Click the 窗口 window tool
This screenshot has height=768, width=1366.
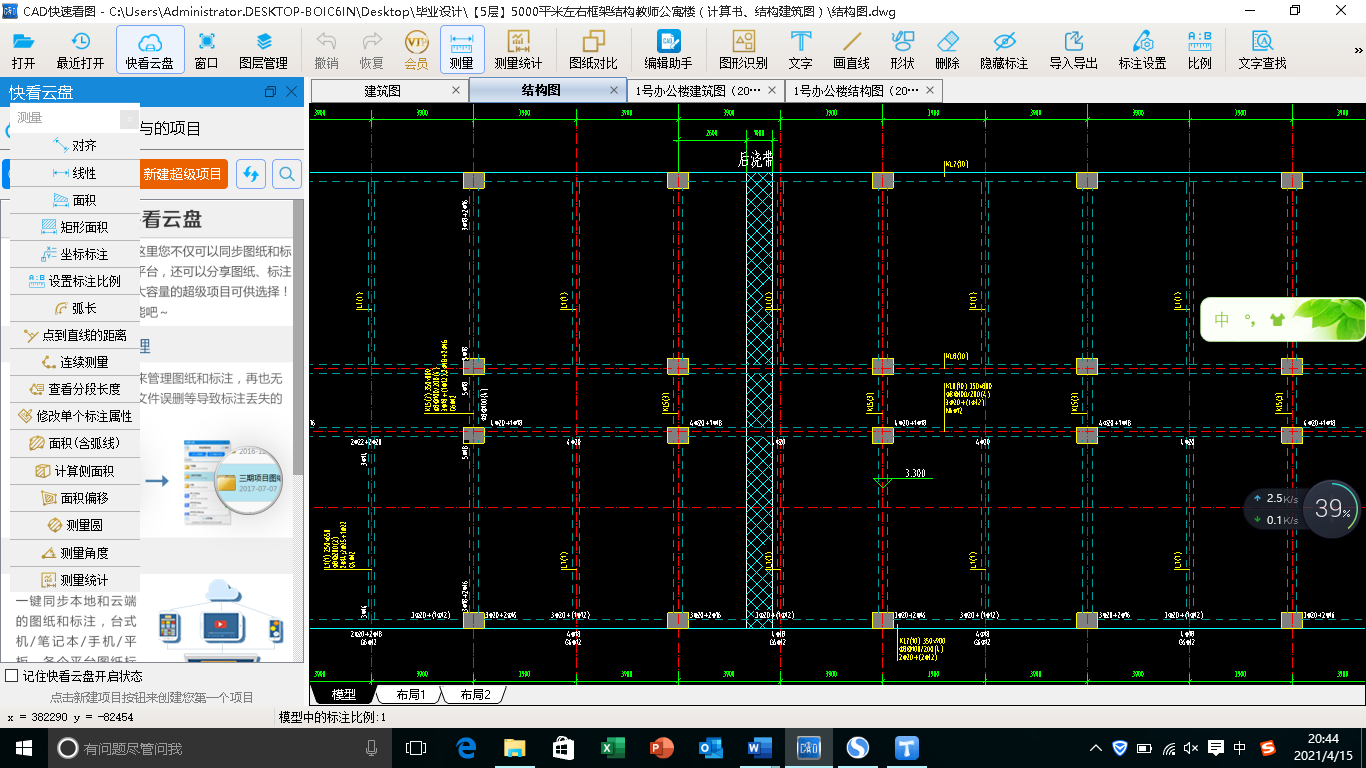point(207,50)
